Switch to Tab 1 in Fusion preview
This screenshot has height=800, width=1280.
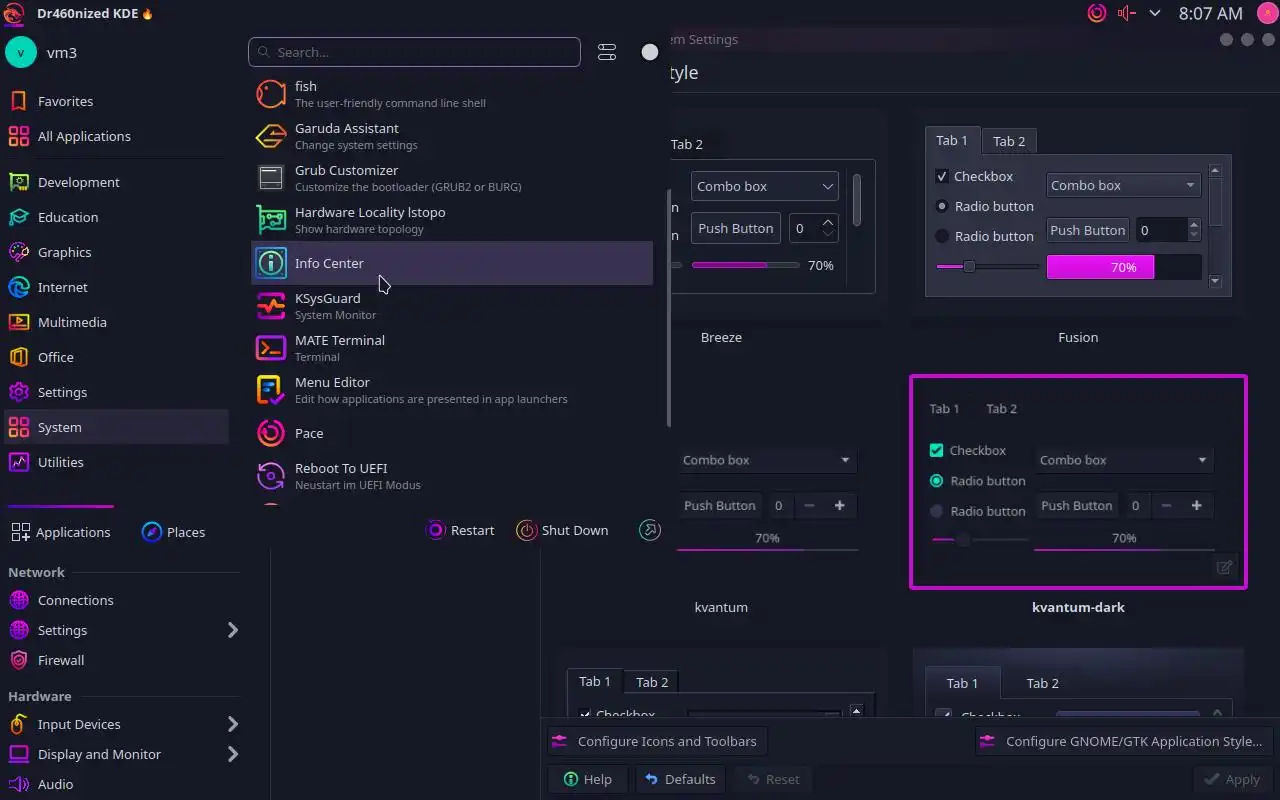pos(952,140)
